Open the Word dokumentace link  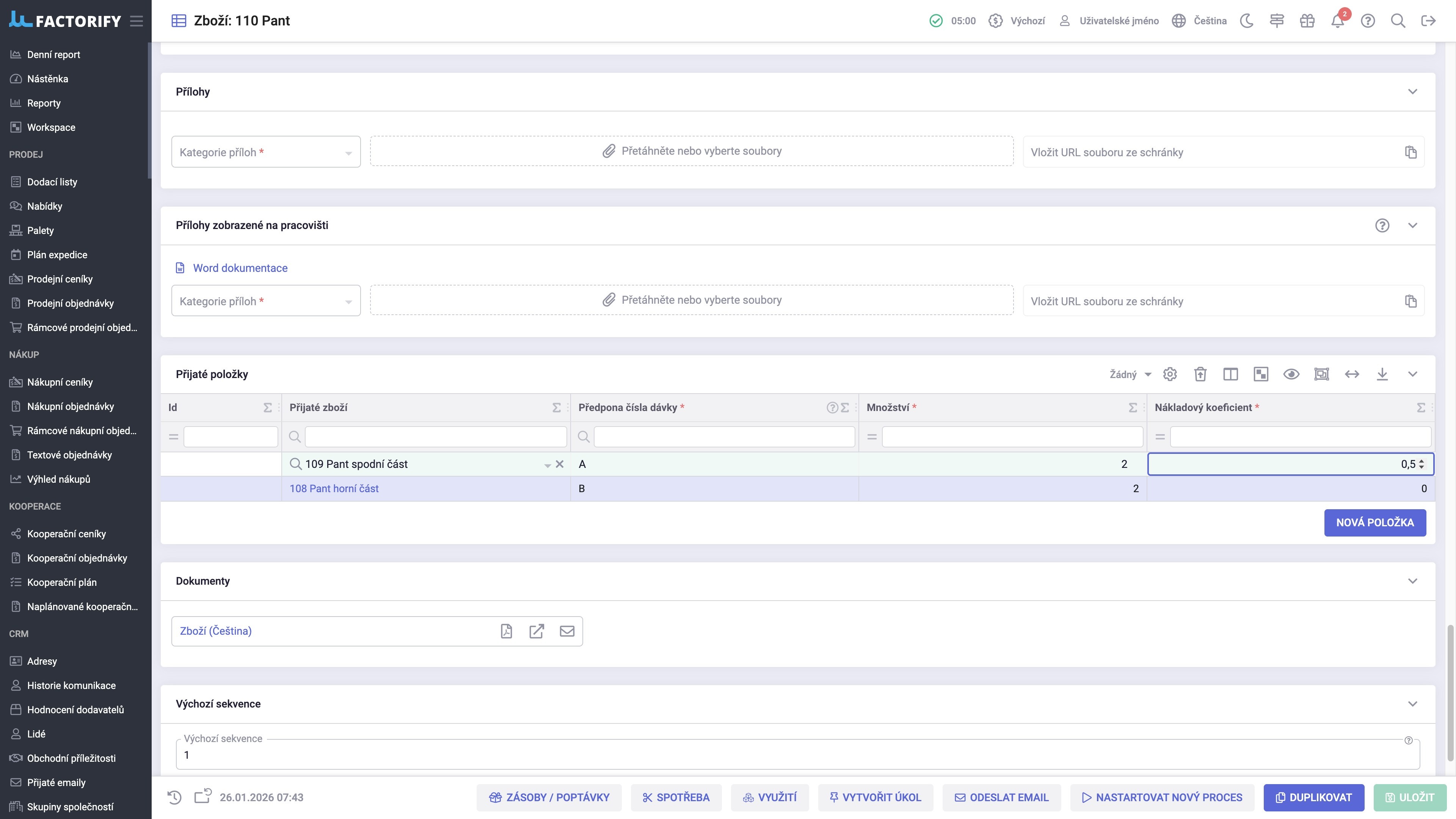[240, 268]
